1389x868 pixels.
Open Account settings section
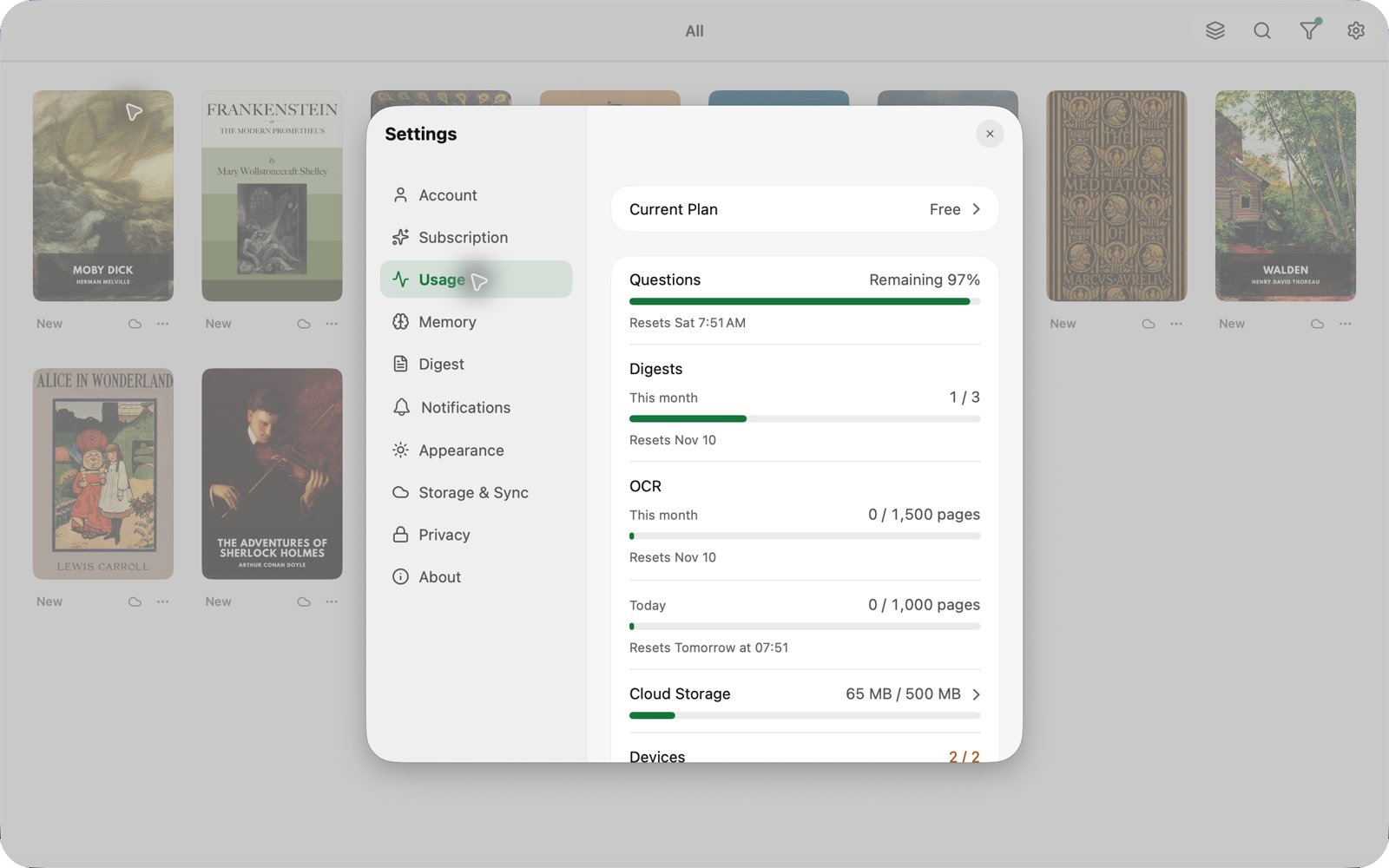[x=476, y=195]
